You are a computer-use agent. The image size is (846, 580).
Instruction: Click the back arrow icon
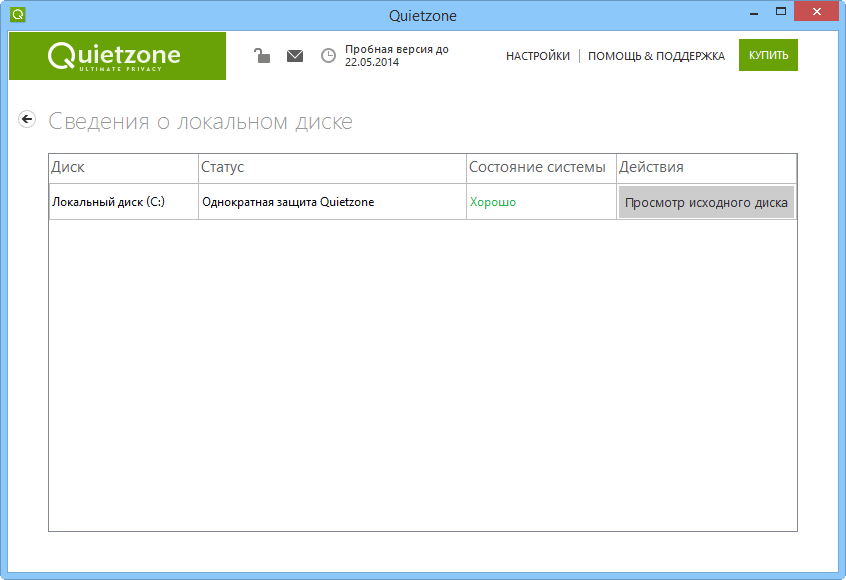point(27,119)
